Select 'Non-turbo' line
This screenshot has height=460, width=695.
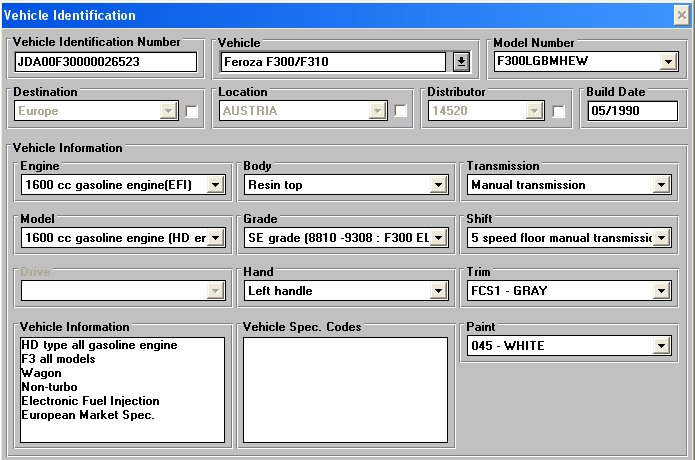[x=49, y=387]
